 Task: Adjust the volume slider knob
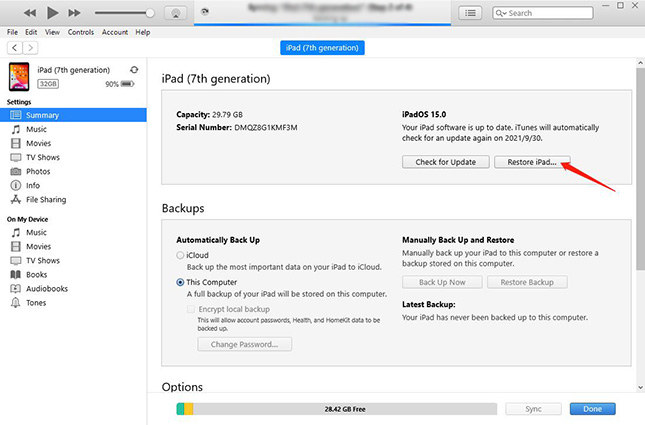click(150, 13)
